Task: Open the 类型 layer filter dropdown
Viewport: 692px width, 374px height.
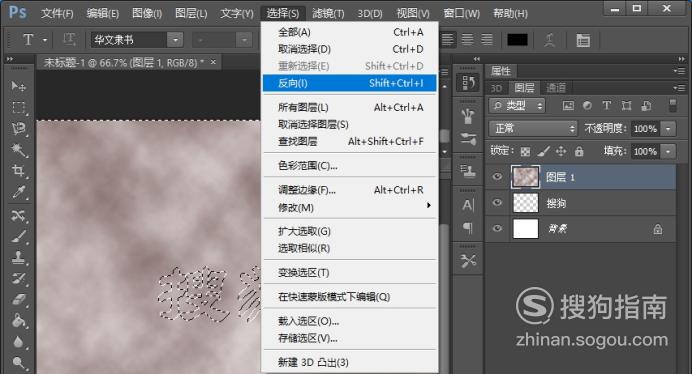Action: point(517,106)
